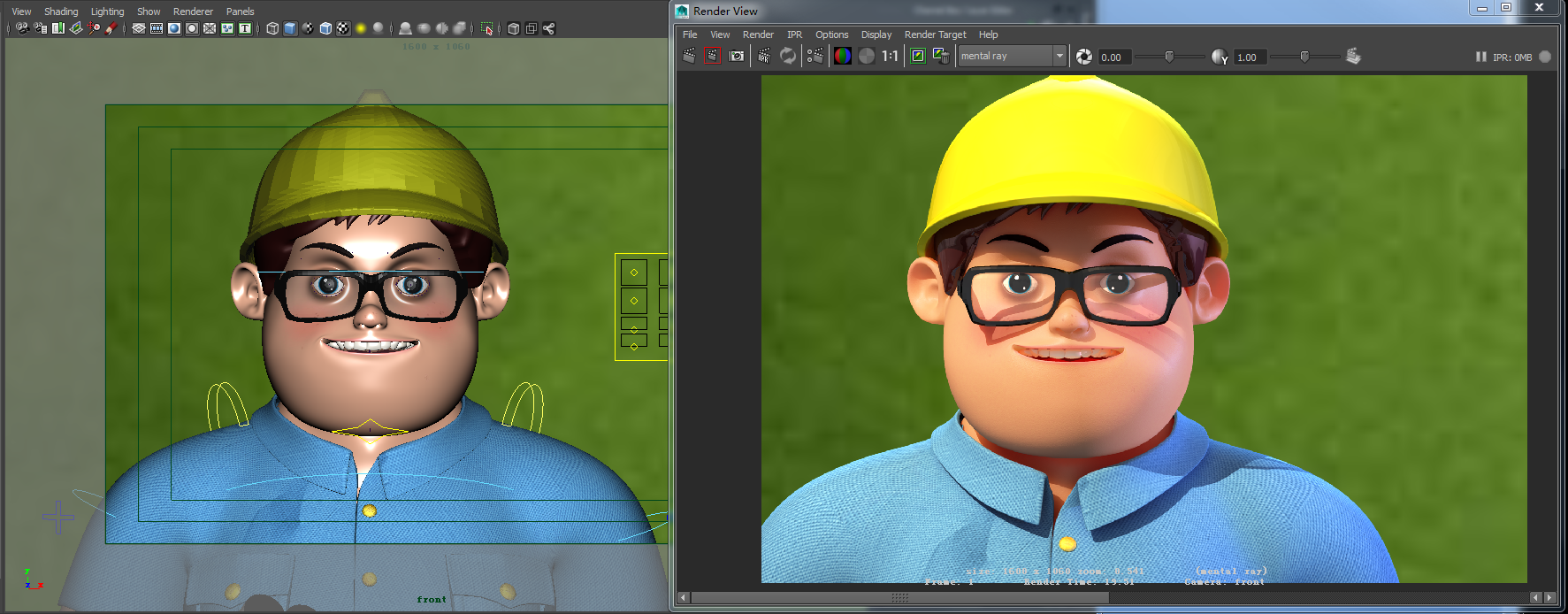Click the Isolate Select icon
Screen dimensions: 1568x614
click(486, 28)
